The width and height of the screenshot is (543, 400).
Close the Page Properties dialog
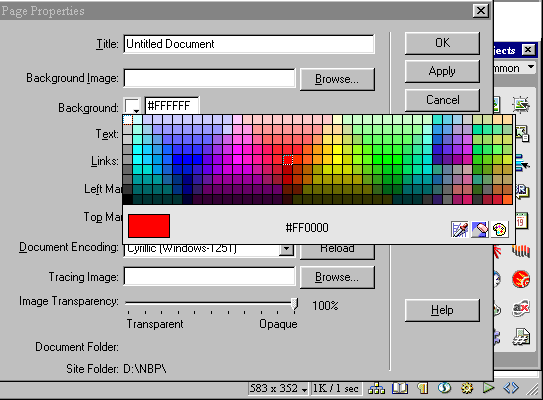pyautogui.click(x=481, y=11)
